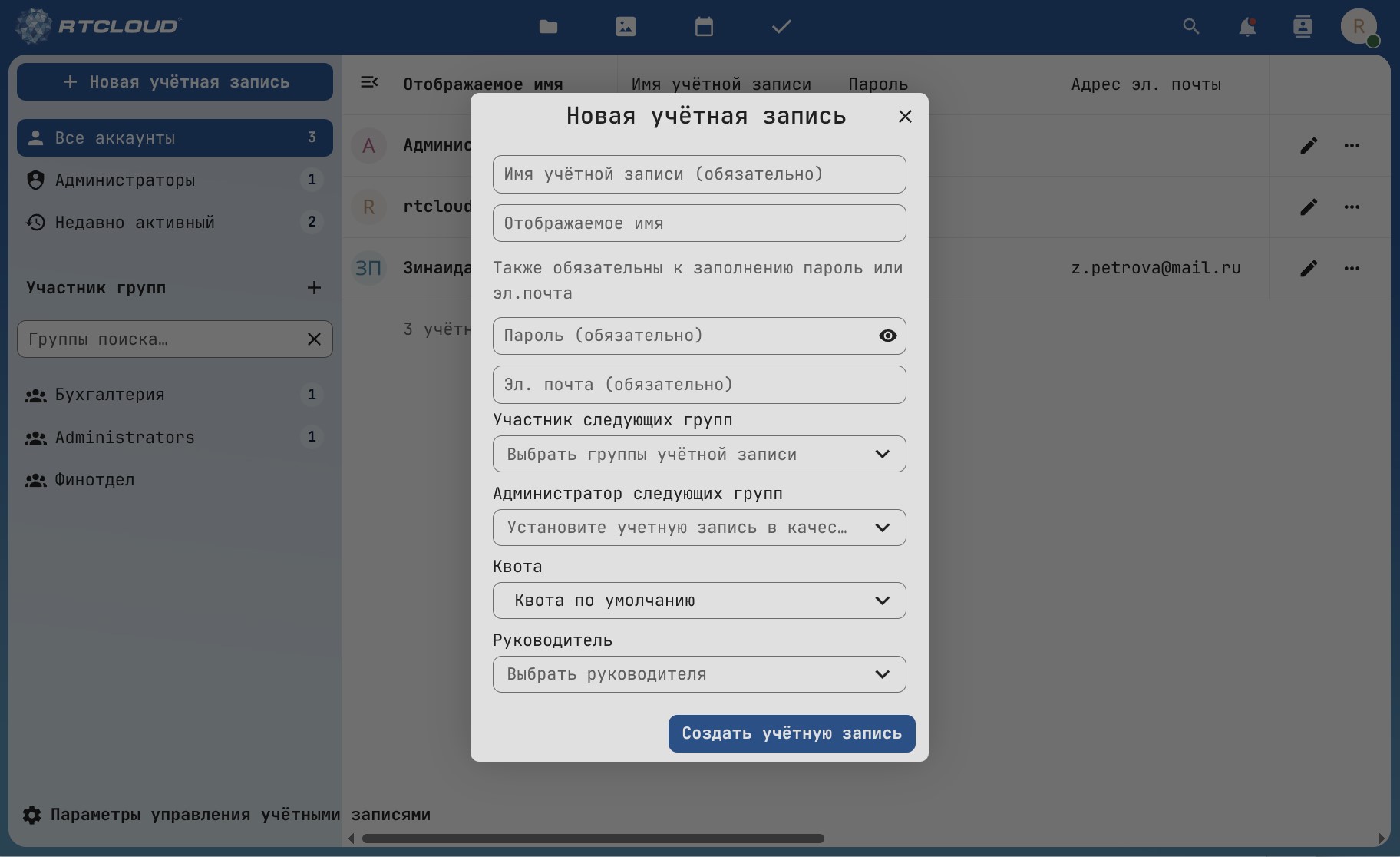Image resolution: width=1400 pixels, height=857 pixels.
Task: Click the Имя учётной записи input field
Action: coord(698,174)
